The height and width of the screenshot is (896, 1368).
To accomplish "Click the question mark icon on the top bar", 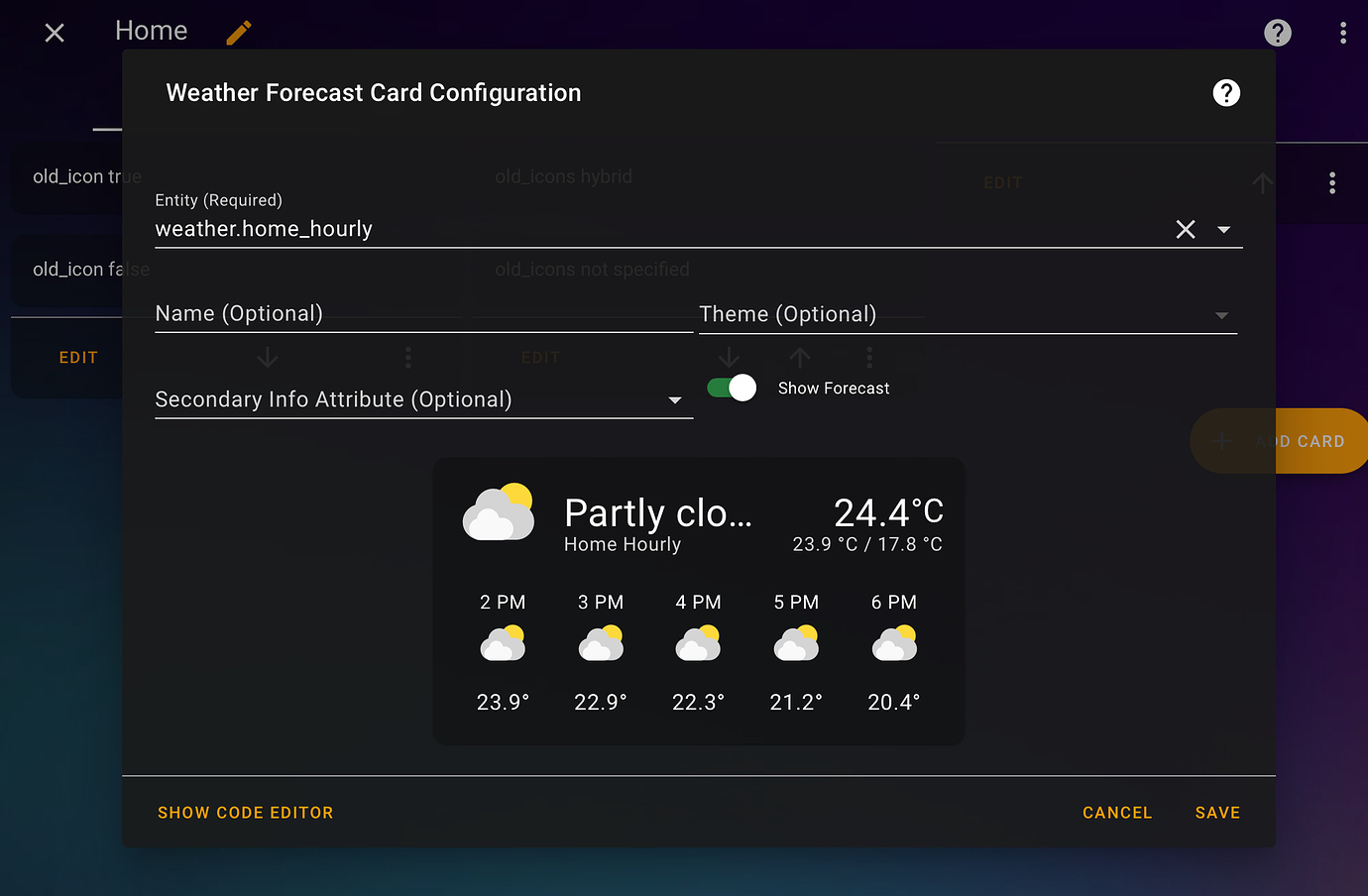I will [1277, 33].
